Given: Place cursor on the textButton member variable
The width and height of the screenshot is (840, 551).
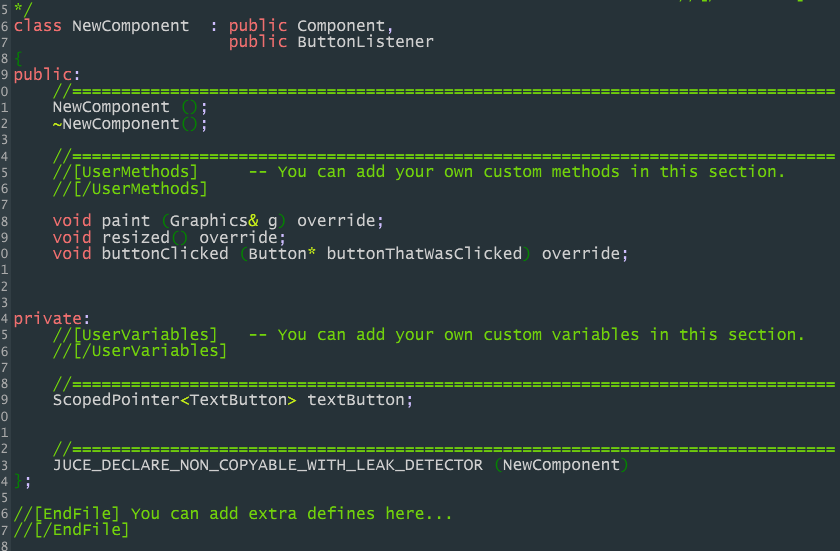Looking at the screenshot, I should (x=355, y=400).
